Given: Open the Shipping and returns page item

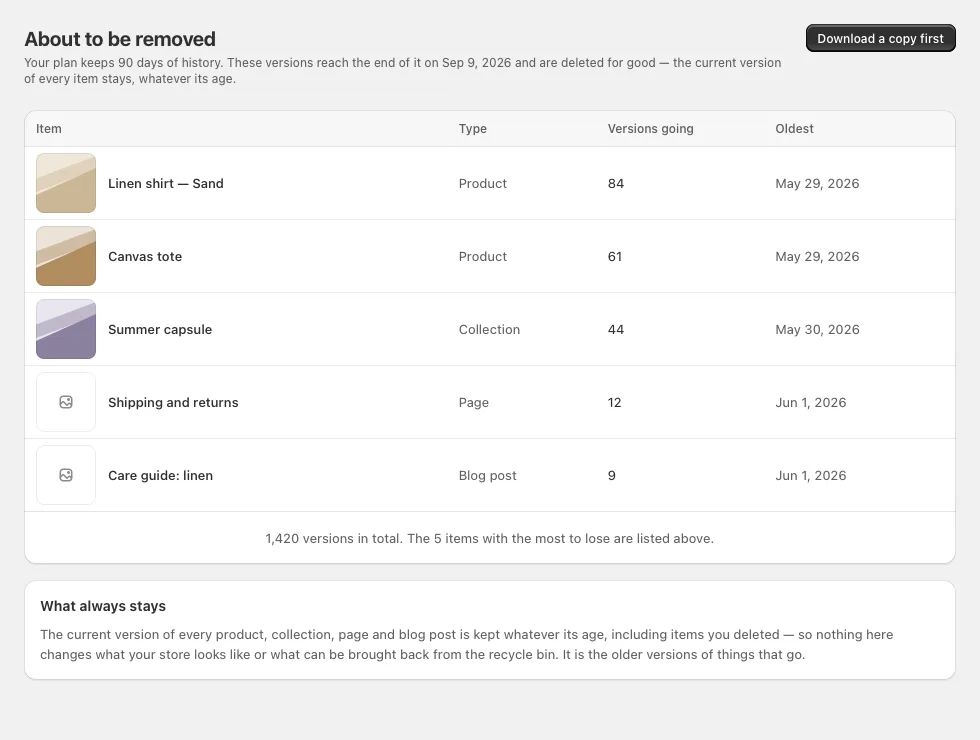Looking at the screenshot, I should pos(173,402).
